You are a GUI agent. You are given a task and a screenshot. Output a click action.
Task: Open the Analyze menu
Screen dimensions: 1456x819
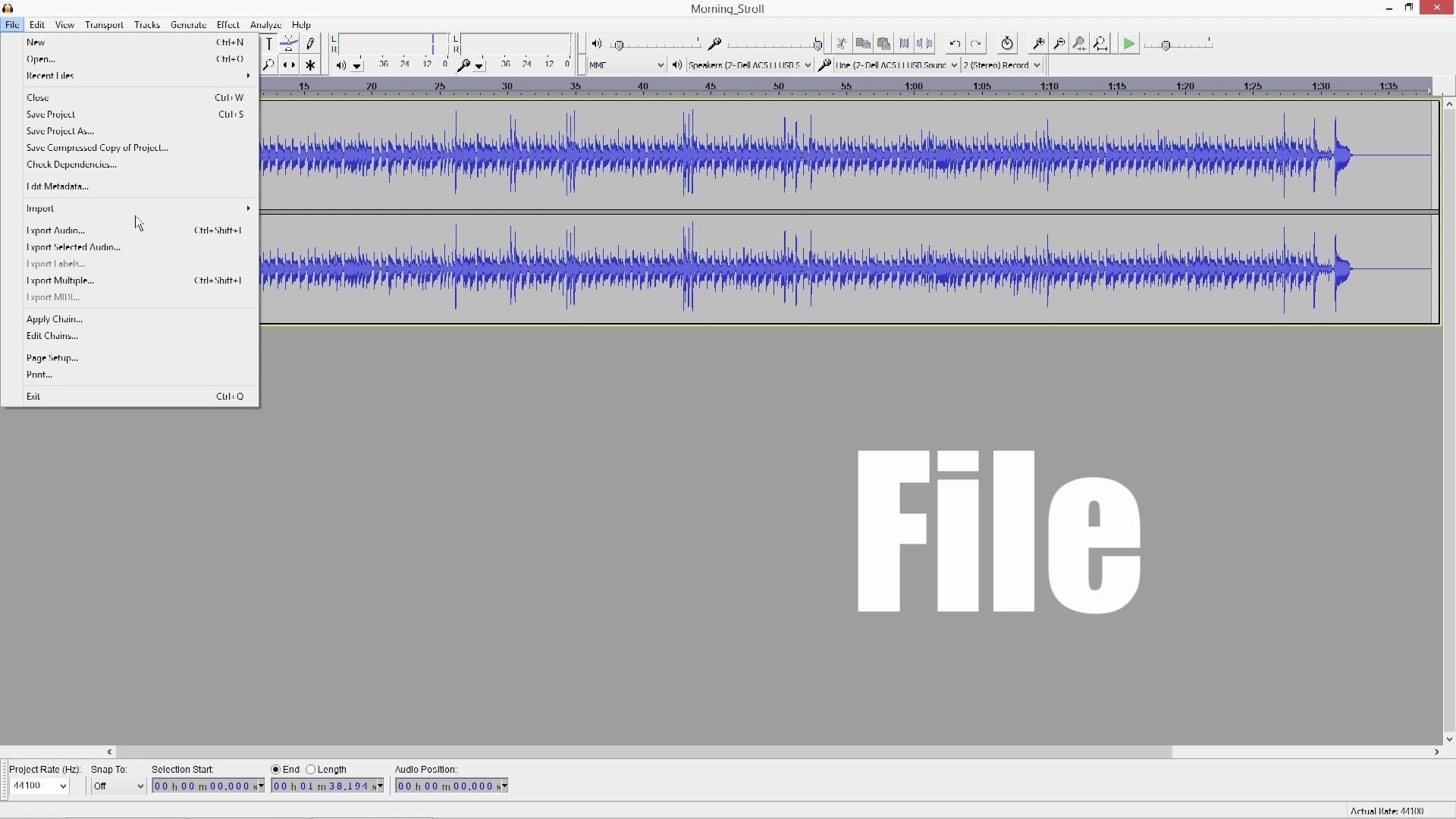[x=265, y=24]
